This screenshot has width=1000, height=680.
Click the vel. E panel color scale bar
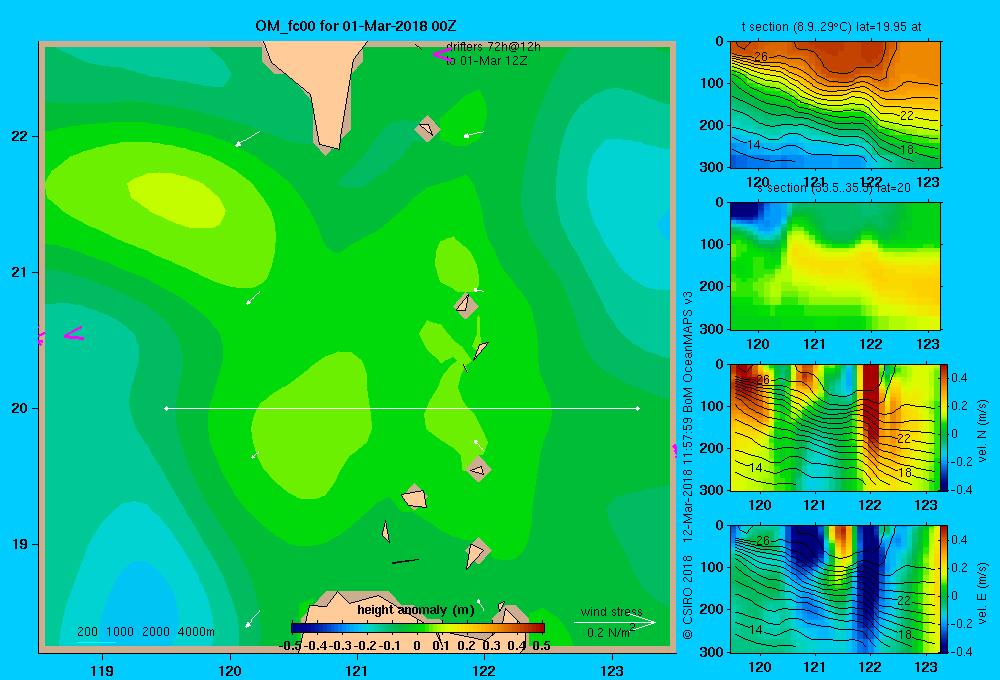(x=944, y=589)
